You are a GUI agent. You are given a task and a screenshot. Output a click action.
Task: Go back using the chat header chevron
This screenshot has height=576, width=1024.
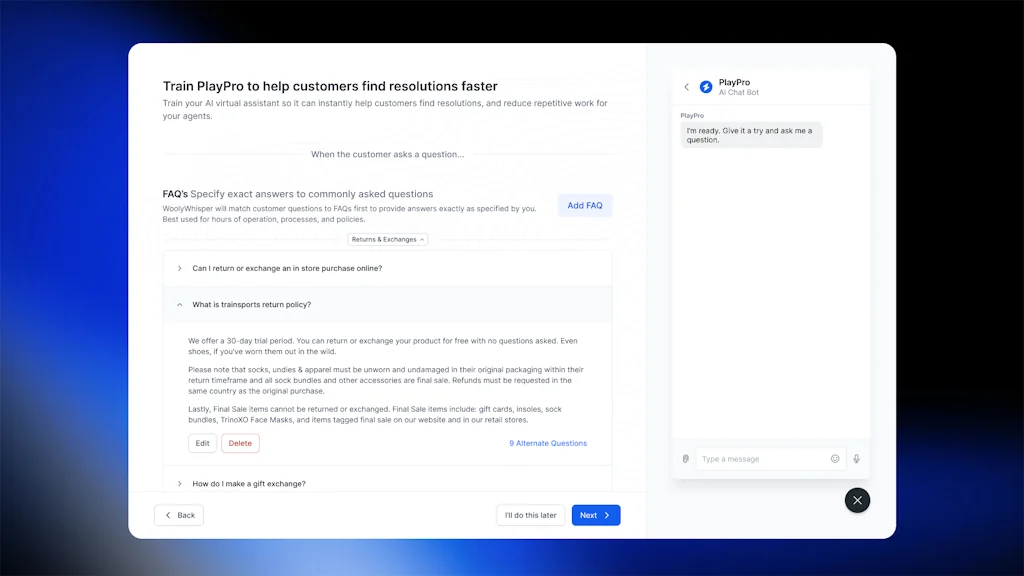[687, 87]
